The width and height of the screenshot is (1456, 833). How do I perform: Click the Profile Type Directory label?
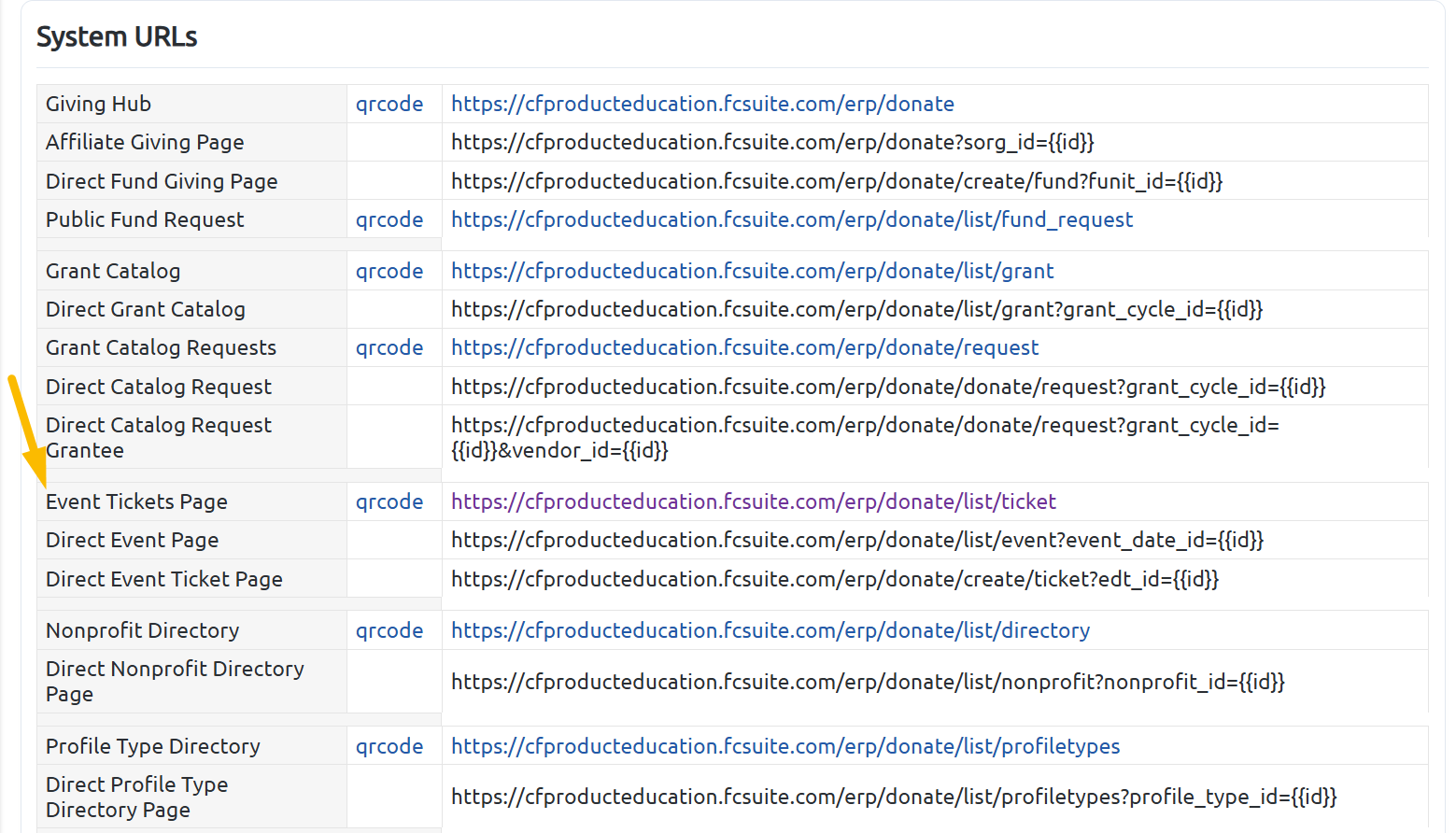153,746
